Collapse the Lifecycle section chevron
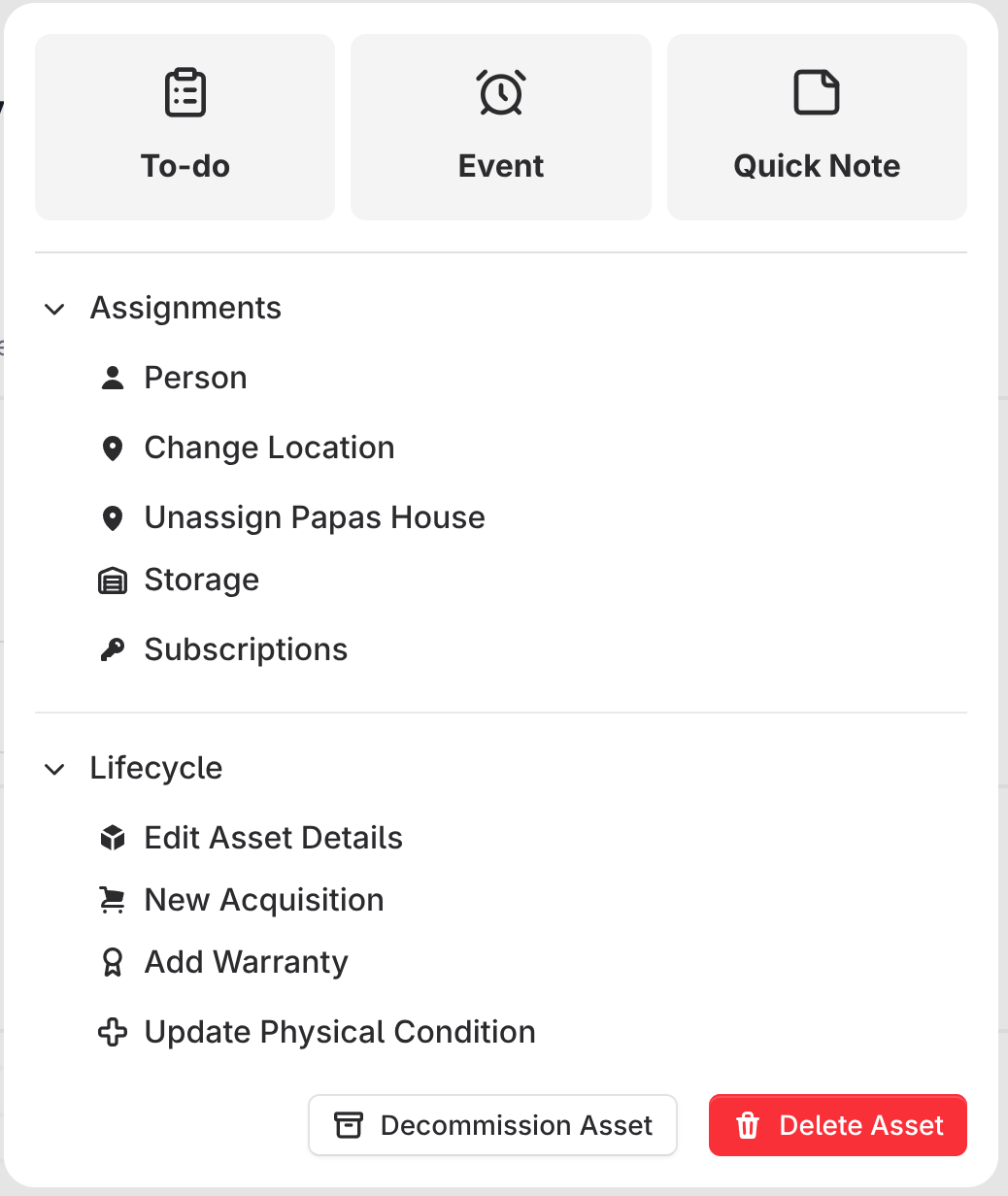This screenshot has width=1008, height=1196. click(55, 769)
